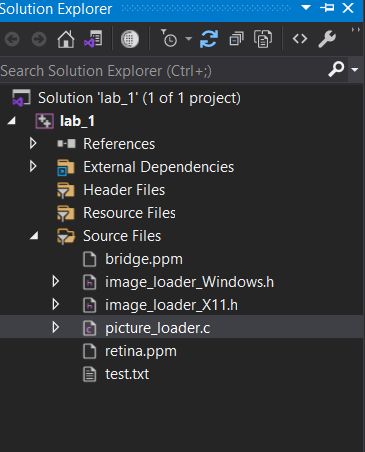This screenshot has width=365, height=452.
Task: Click the image_loader_X11.h header icon
Action: tap(89, 305)
